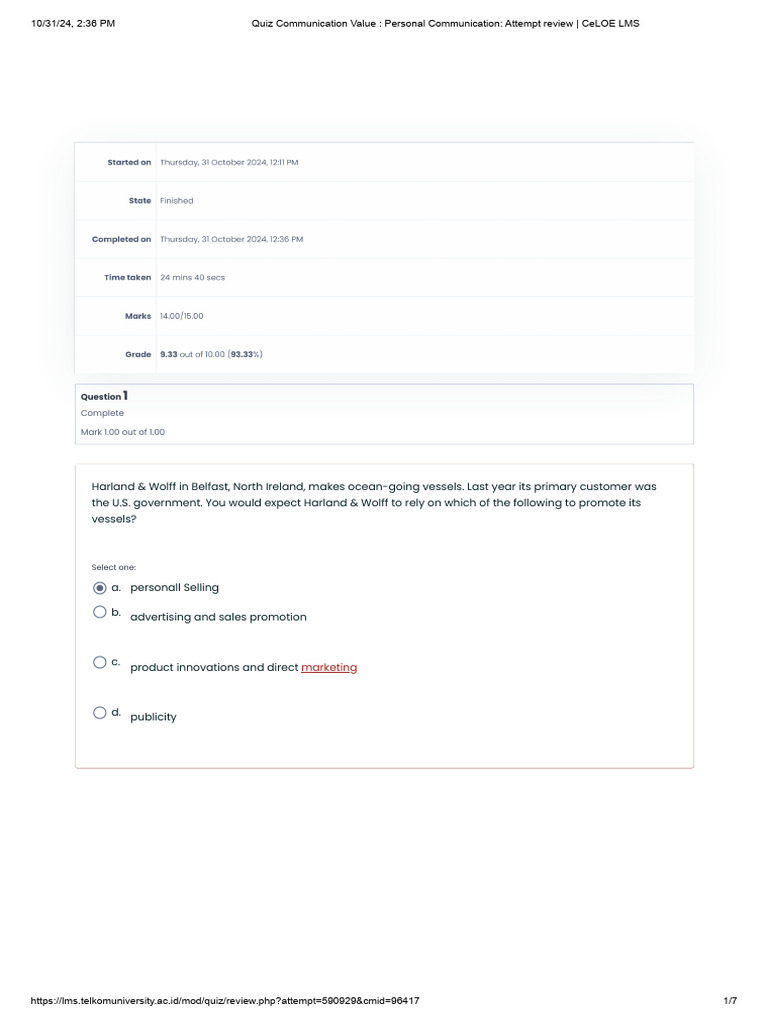Viewport: 768px width, 1024px height.
Task: Click the lms.telkomuniversity.ac.id URL in the footer
Action: coord(225,1001)
